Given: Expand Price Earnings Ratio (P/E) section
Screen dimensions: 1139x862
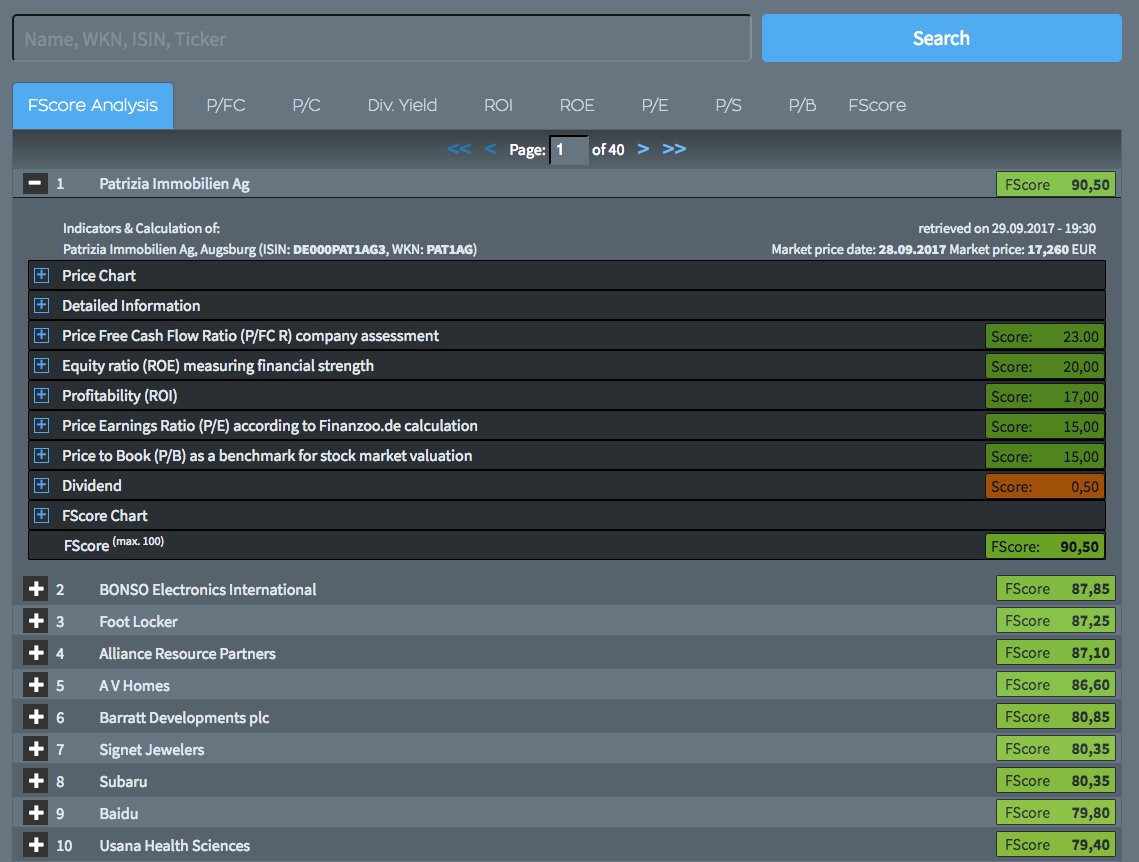Looking at the screenshot, I should pos(41,425).
